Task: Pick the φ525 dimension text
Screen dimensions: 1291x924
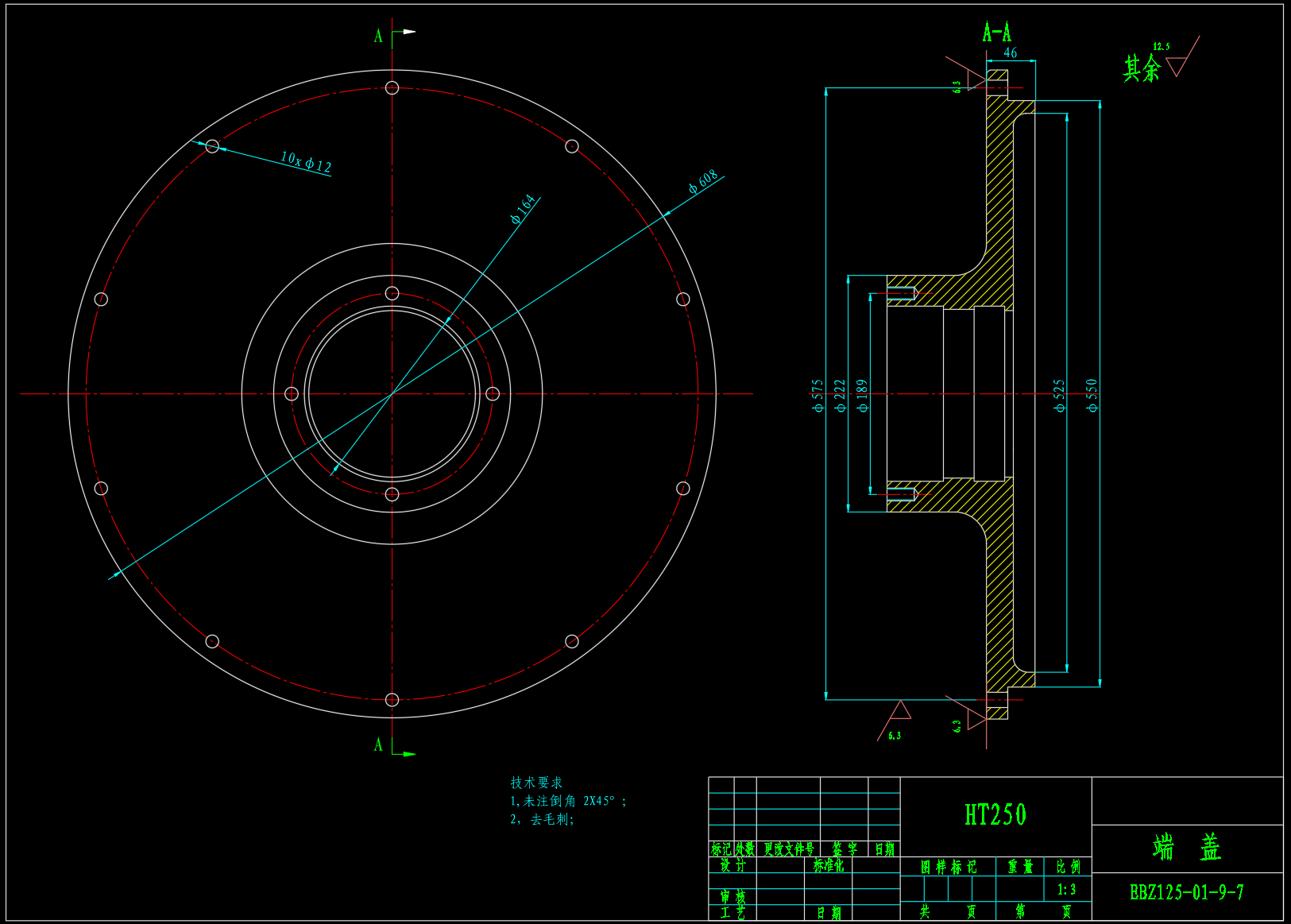Action: coord(1059,395)
